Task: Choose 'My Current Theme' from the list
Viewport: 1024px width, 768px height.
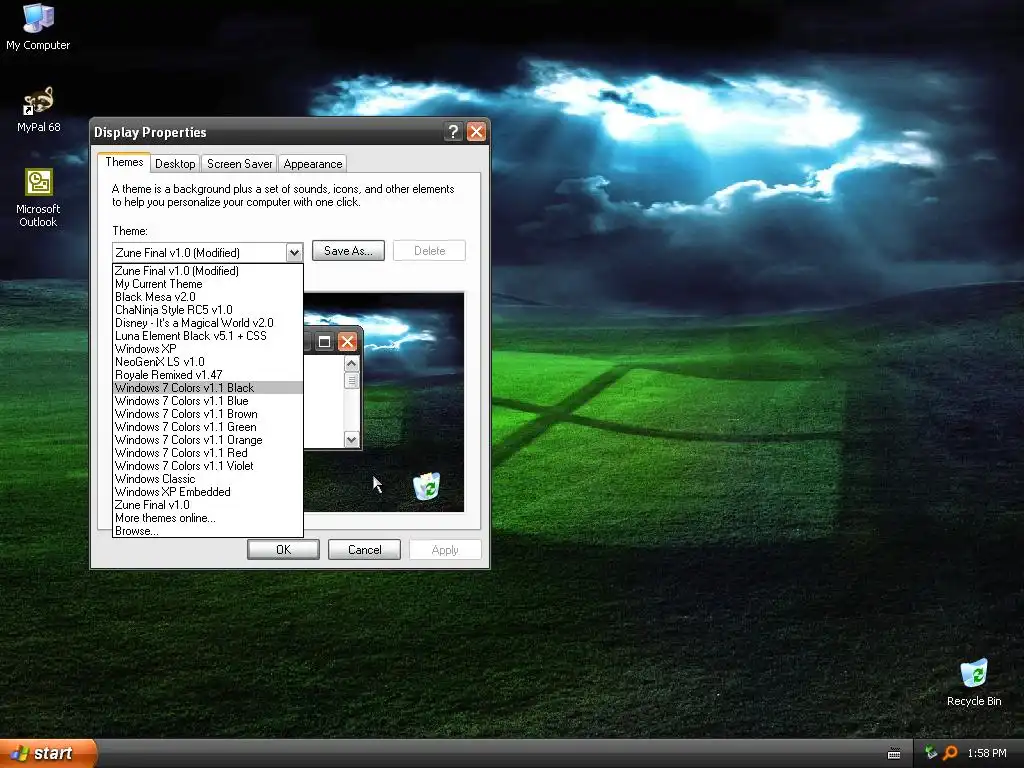Action: pyautogui.click(x=208, y=284)
